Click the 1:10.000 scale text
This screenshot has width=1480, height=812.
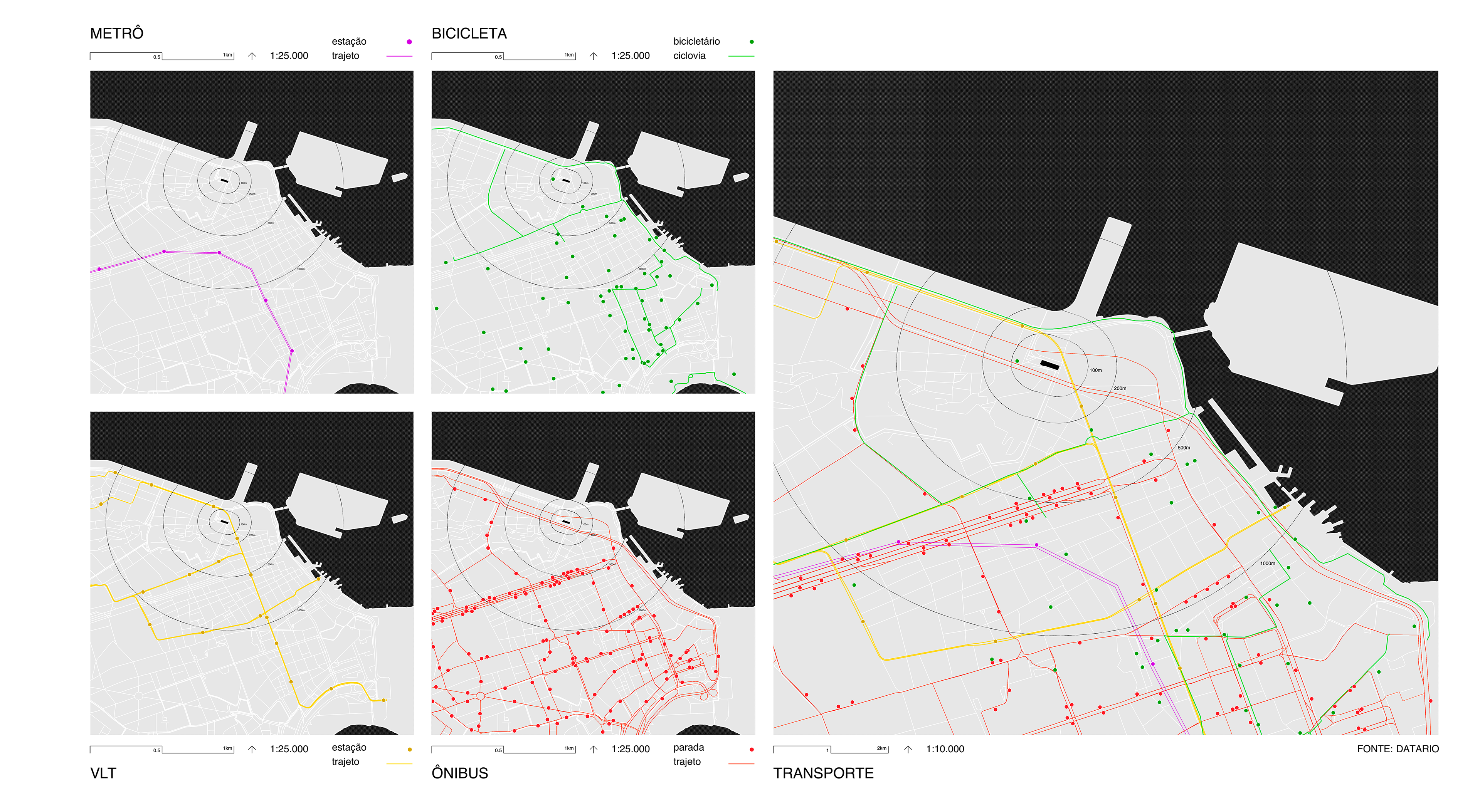pos(945,749)
